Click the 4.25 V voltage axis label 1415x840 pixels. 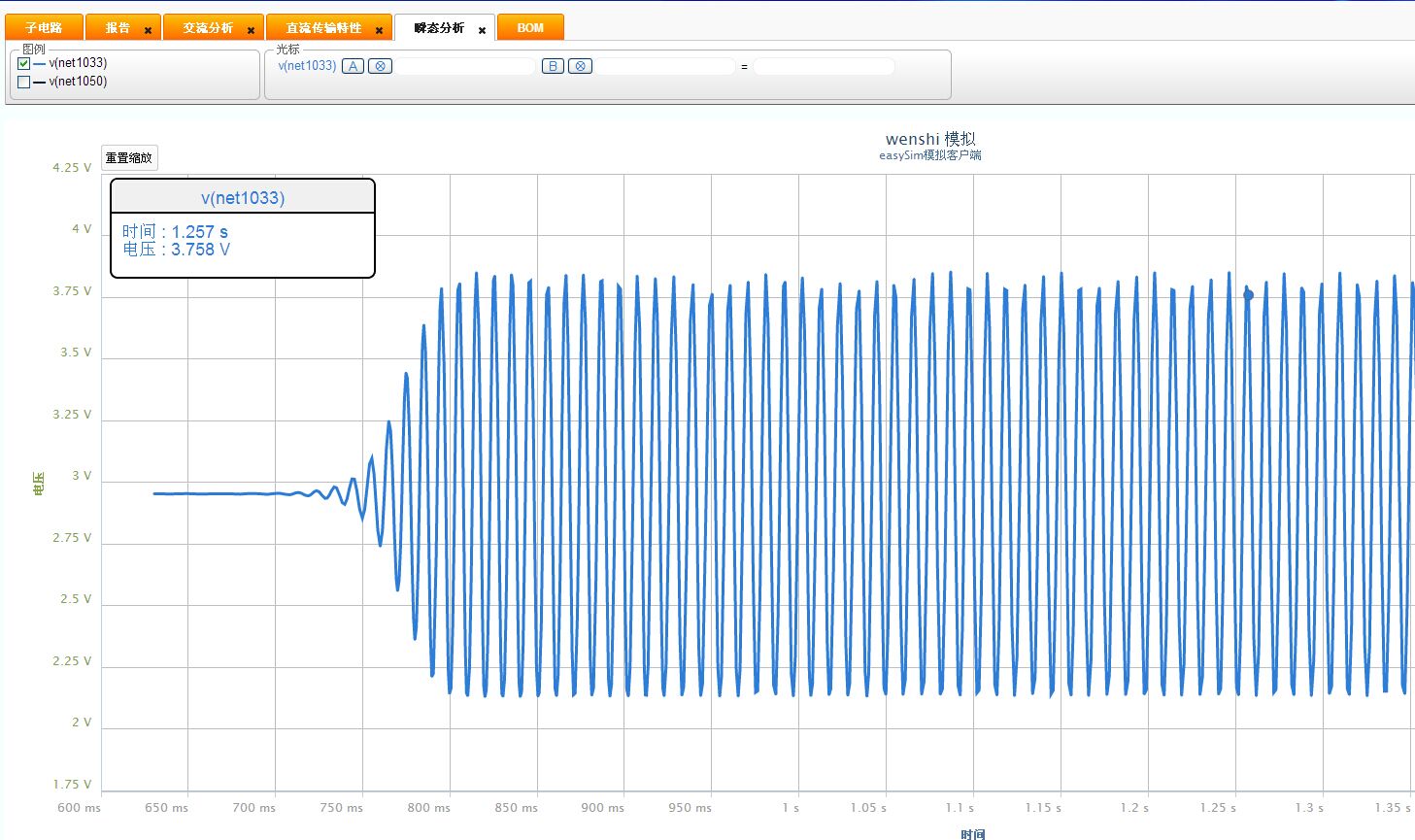tap(72, 168)
